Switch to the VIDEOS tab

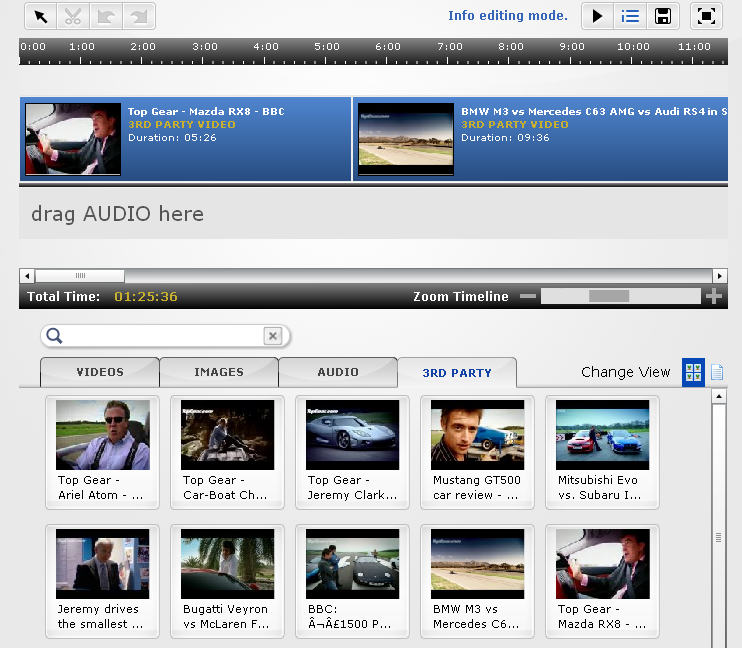[x=100, y=372]
